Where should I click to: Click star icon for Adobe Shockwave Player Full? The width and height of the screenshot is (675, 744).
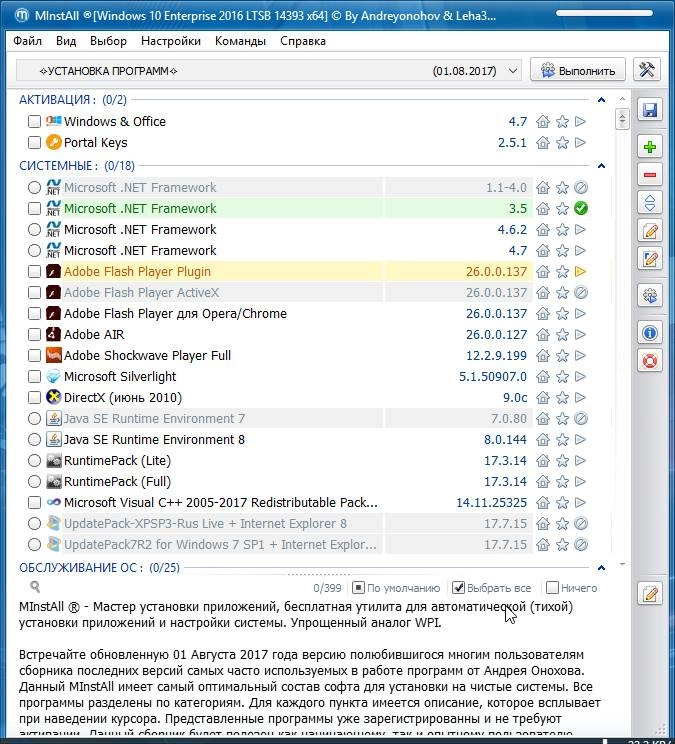tap(562, 356)
